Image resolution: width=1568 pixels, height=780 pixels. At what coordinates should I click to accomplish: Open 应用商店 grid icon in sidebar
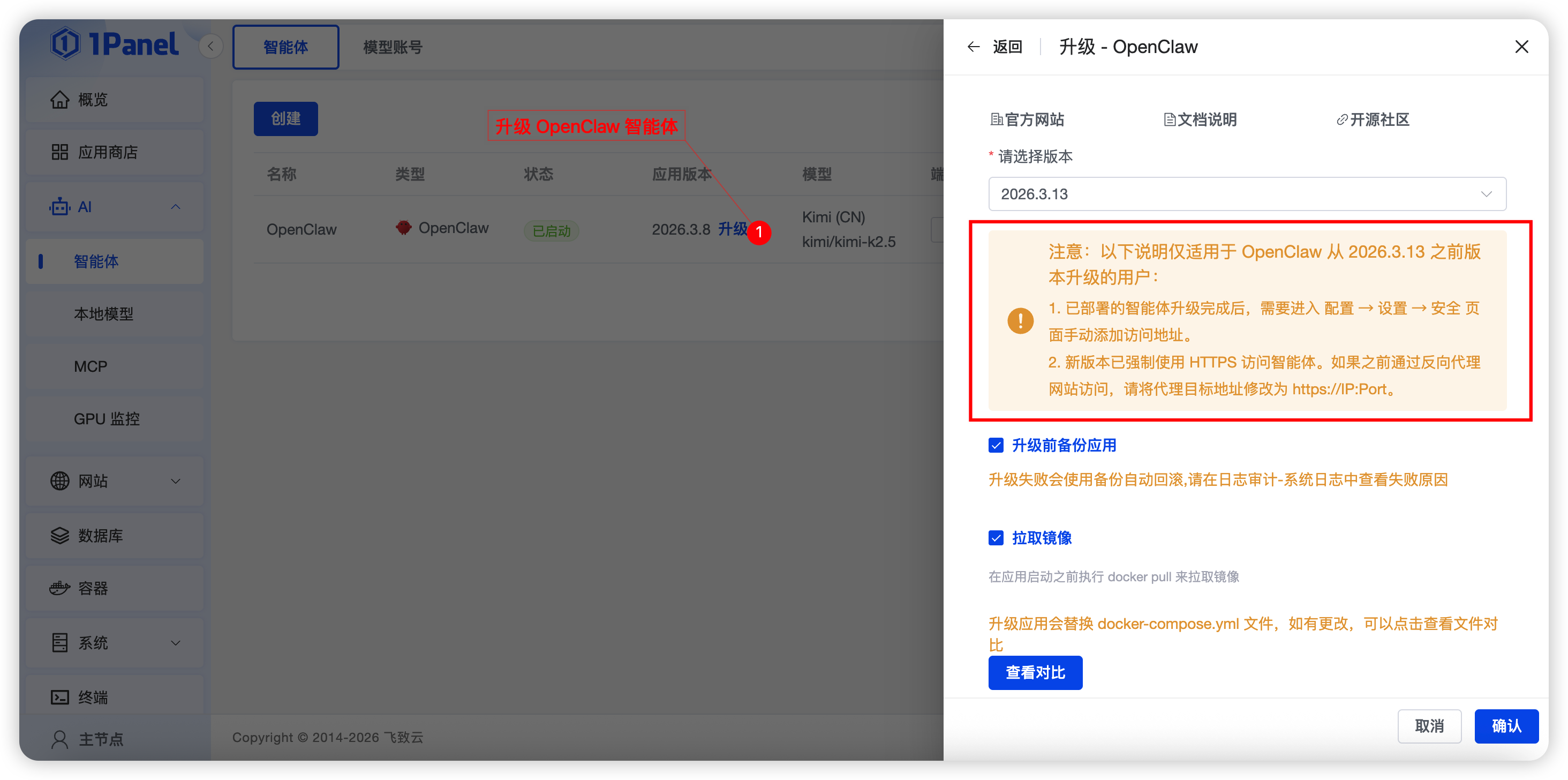point(59,152)
